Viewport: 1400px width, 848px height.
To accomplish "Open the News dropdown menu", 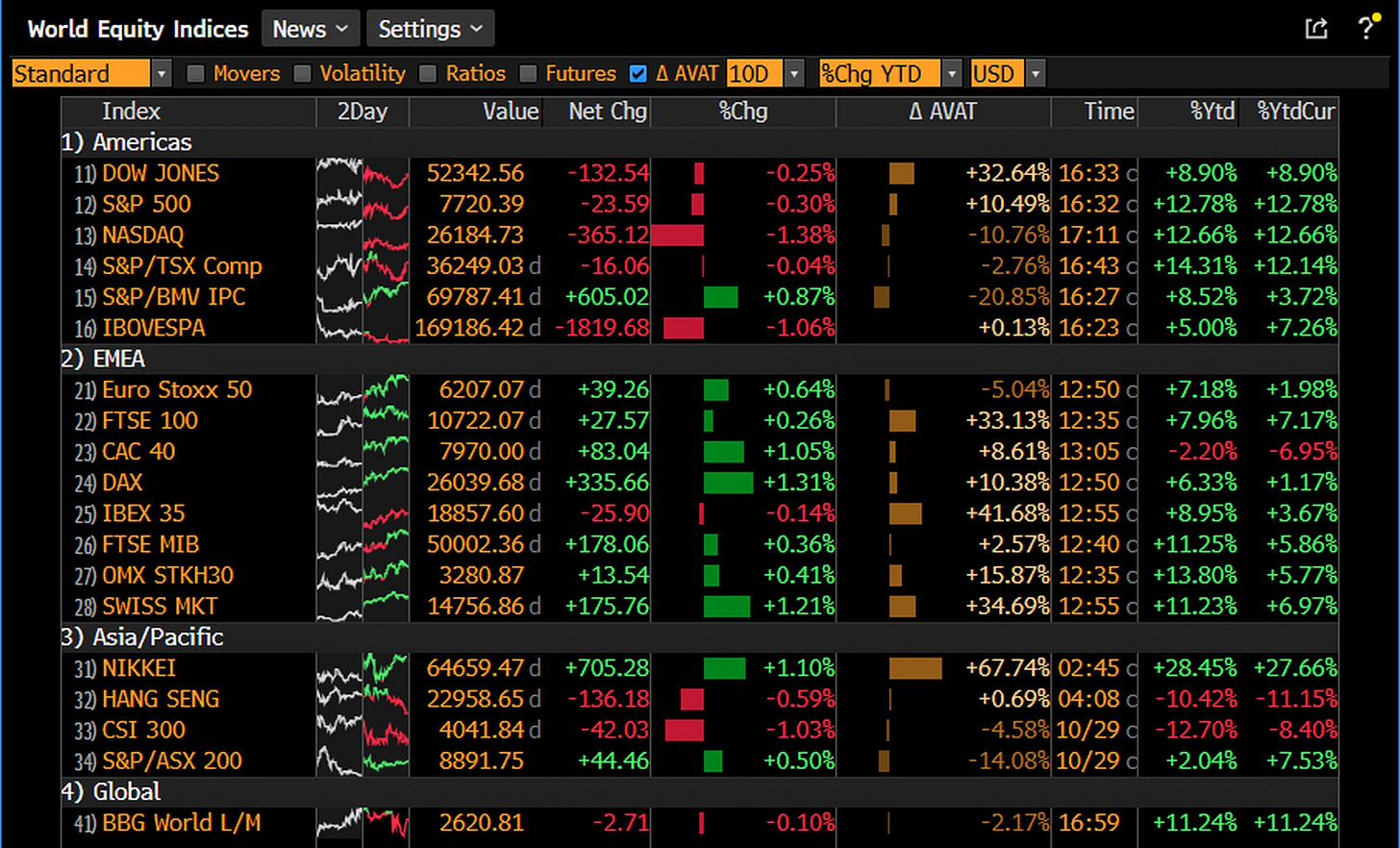I will 311,29.
